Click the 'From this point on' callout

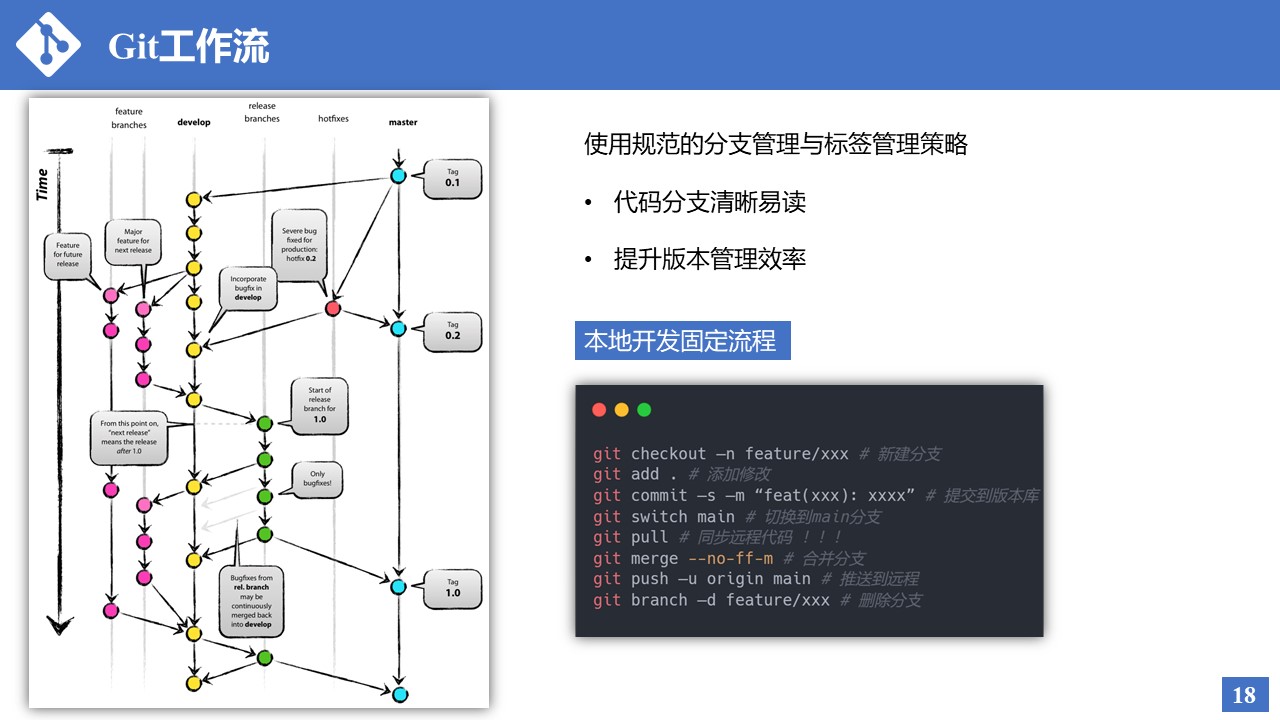click(128, 438)
